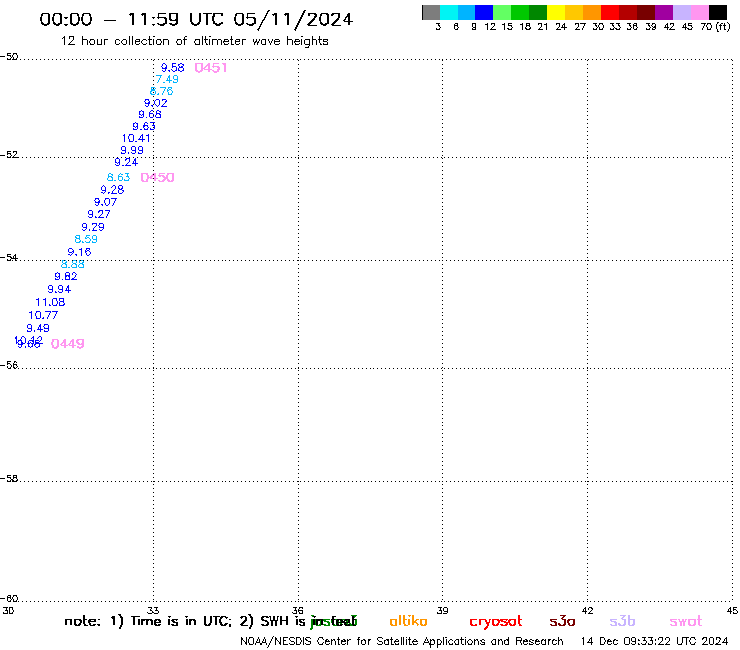Click the longitude axis label 45
The width and height of the screenshot is (740, 650).
pos(732,610)
